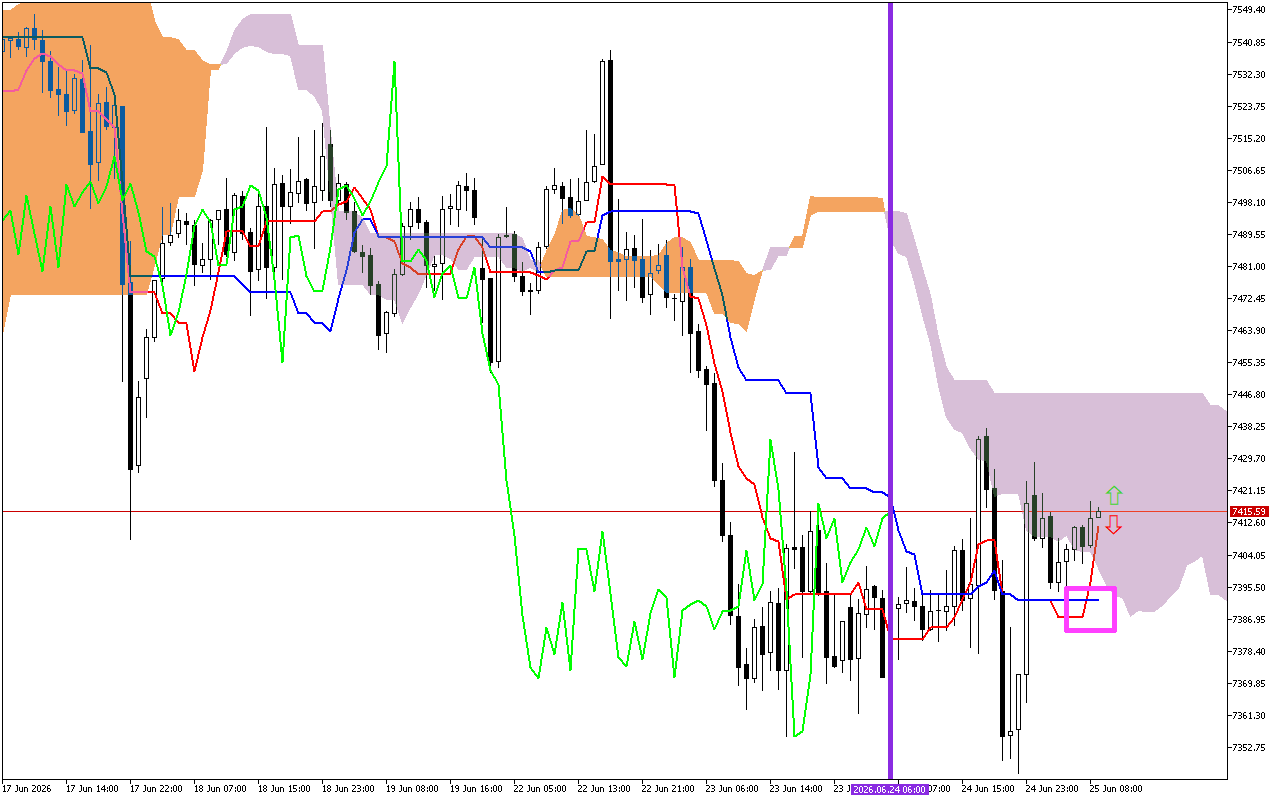Click price axis label 7549.40
This screenshot has width=1280, height=800.
(1250, 10)
